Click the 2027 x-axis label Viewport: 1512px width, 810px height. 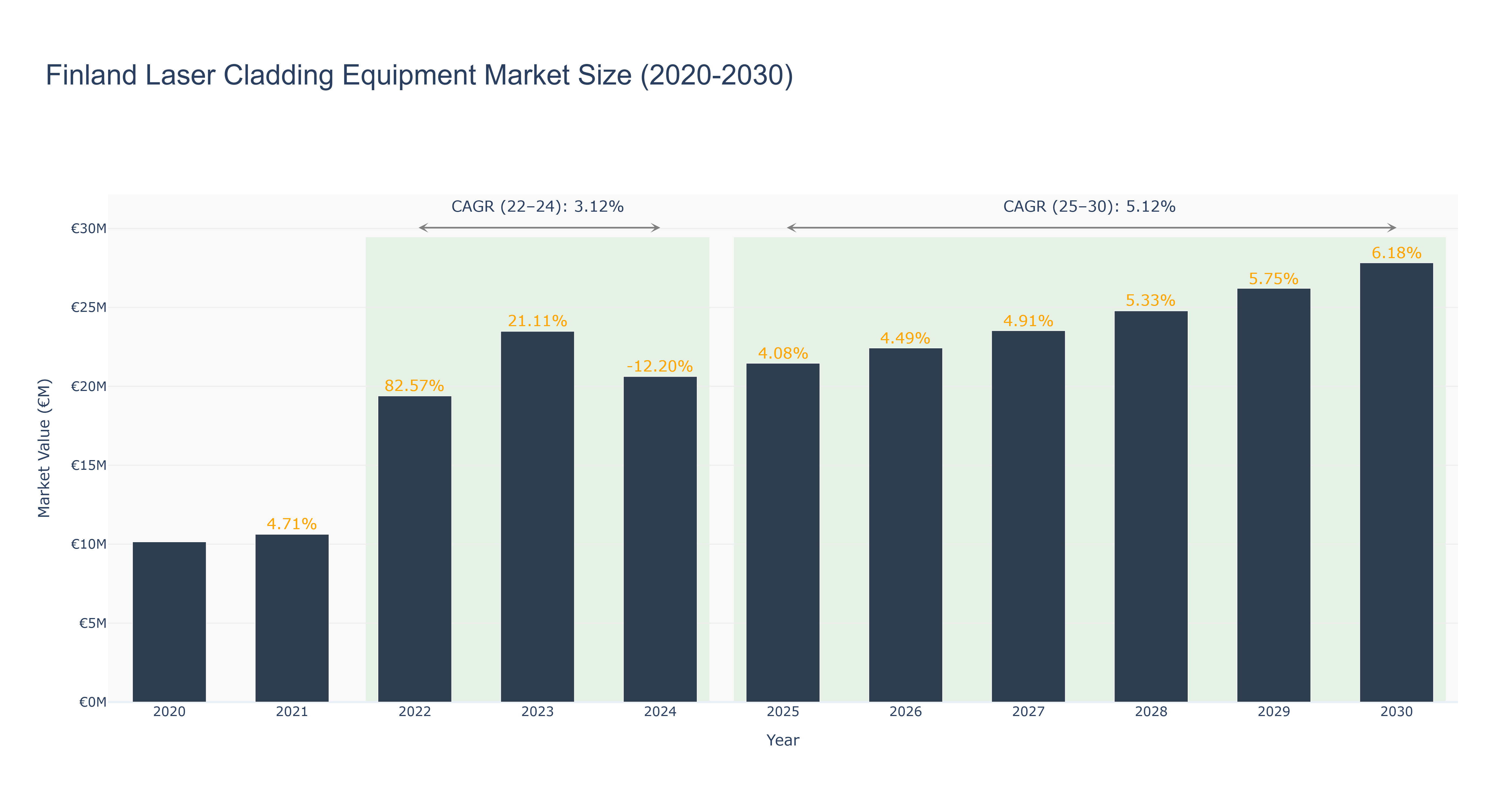(x=1028, y=711)
